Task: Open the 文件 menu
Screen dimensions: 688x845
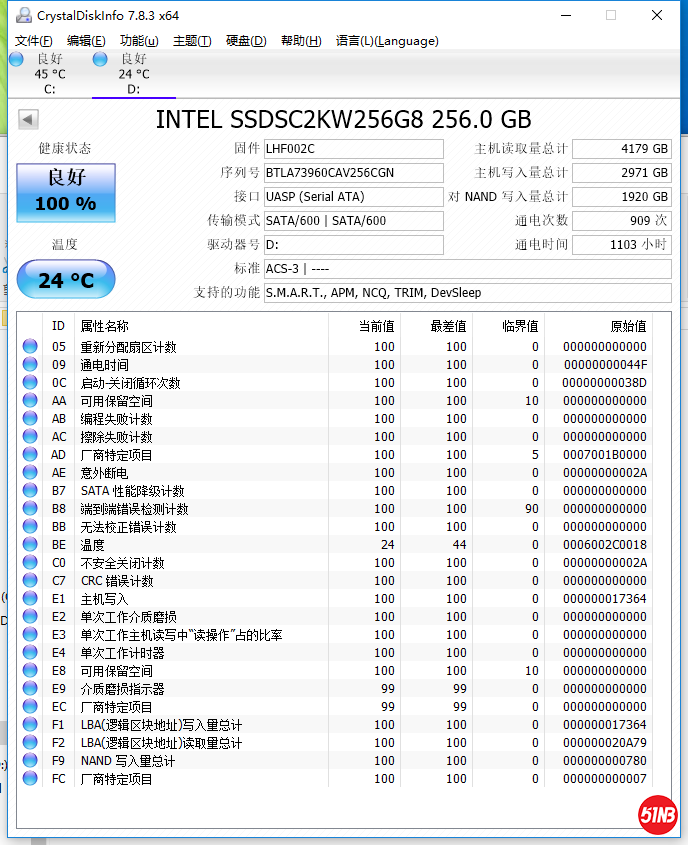Action: (33, 41)
